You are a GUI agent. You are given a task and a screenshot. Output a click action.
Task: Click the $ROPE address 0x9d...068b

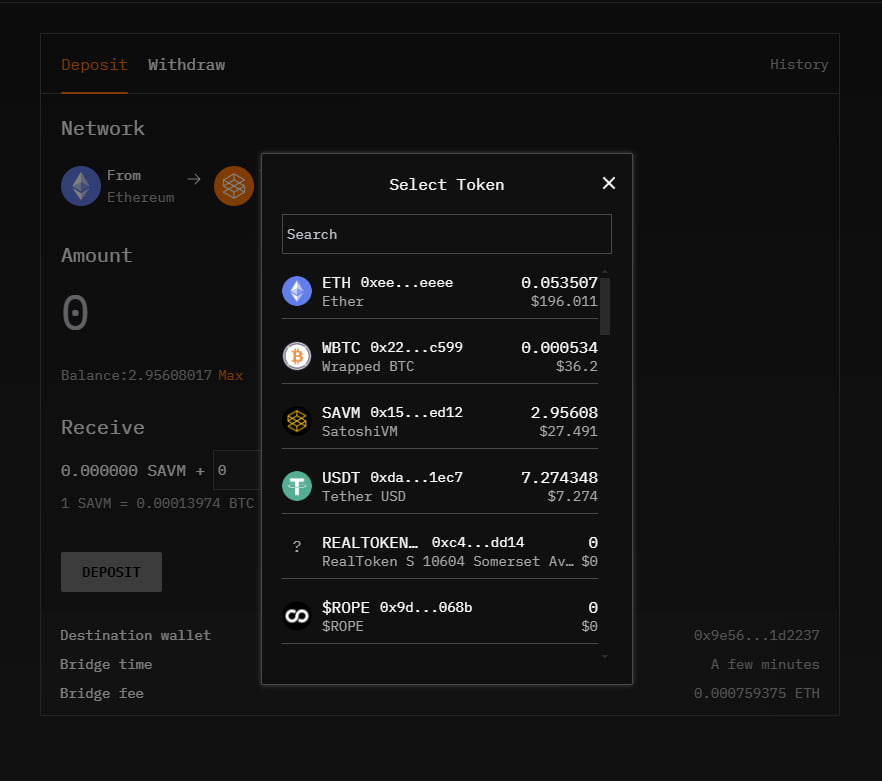click(x=426, y=607)
